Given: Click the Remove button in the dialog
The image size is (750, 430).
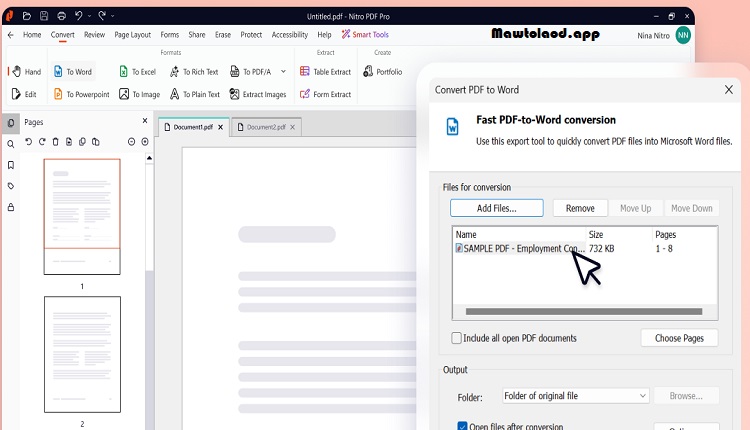Looking at the screenshot, I should pos(580,208).
